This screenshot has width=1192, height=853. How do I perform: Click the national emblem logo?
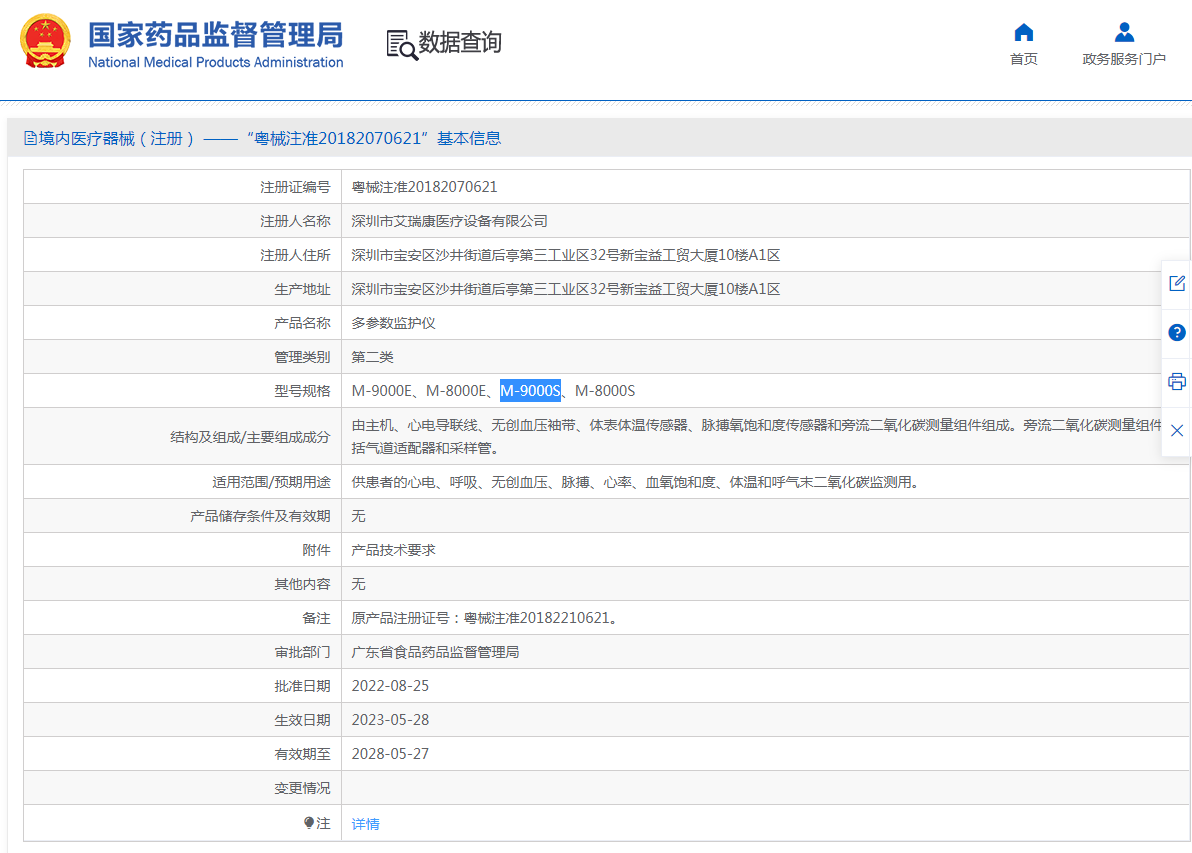point(46,42)
